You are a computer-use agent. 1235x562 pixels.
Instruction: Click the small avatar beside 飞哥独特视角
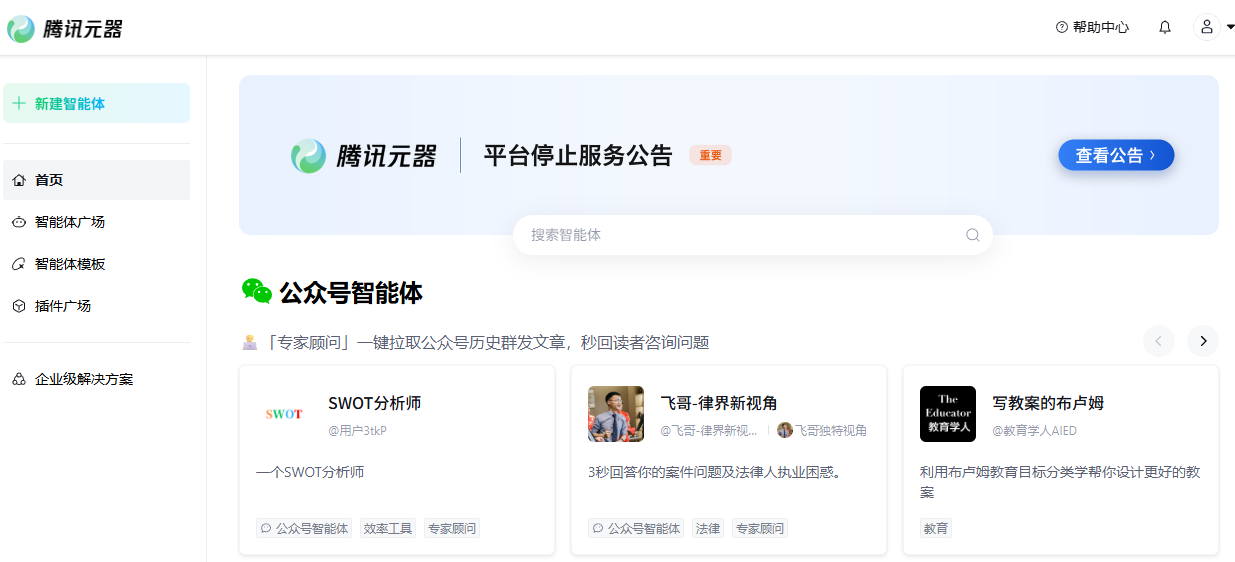click(x=785, y=430)
